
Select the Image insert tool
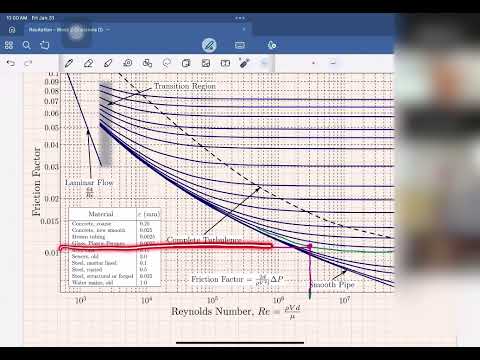point(206,63)
